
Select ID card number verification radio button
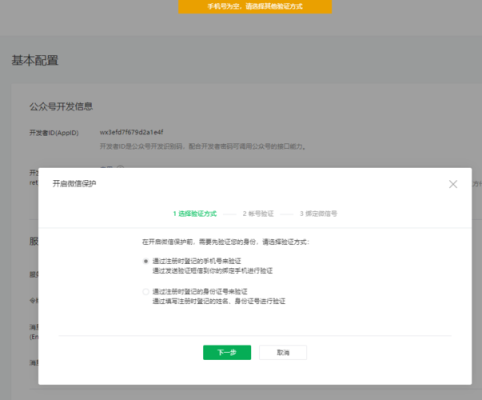(145, 292)
